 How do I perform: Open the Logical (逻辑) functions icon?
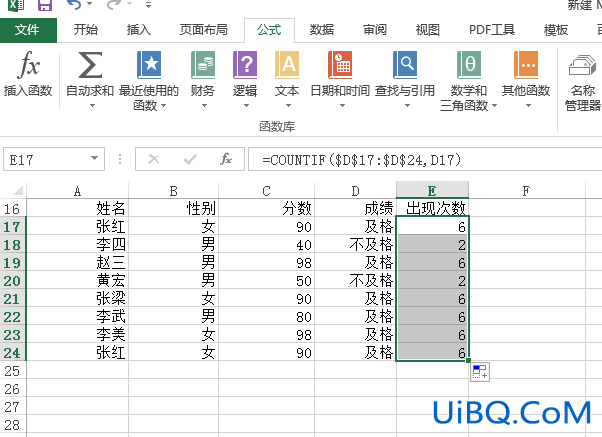(x=245, y=65)
